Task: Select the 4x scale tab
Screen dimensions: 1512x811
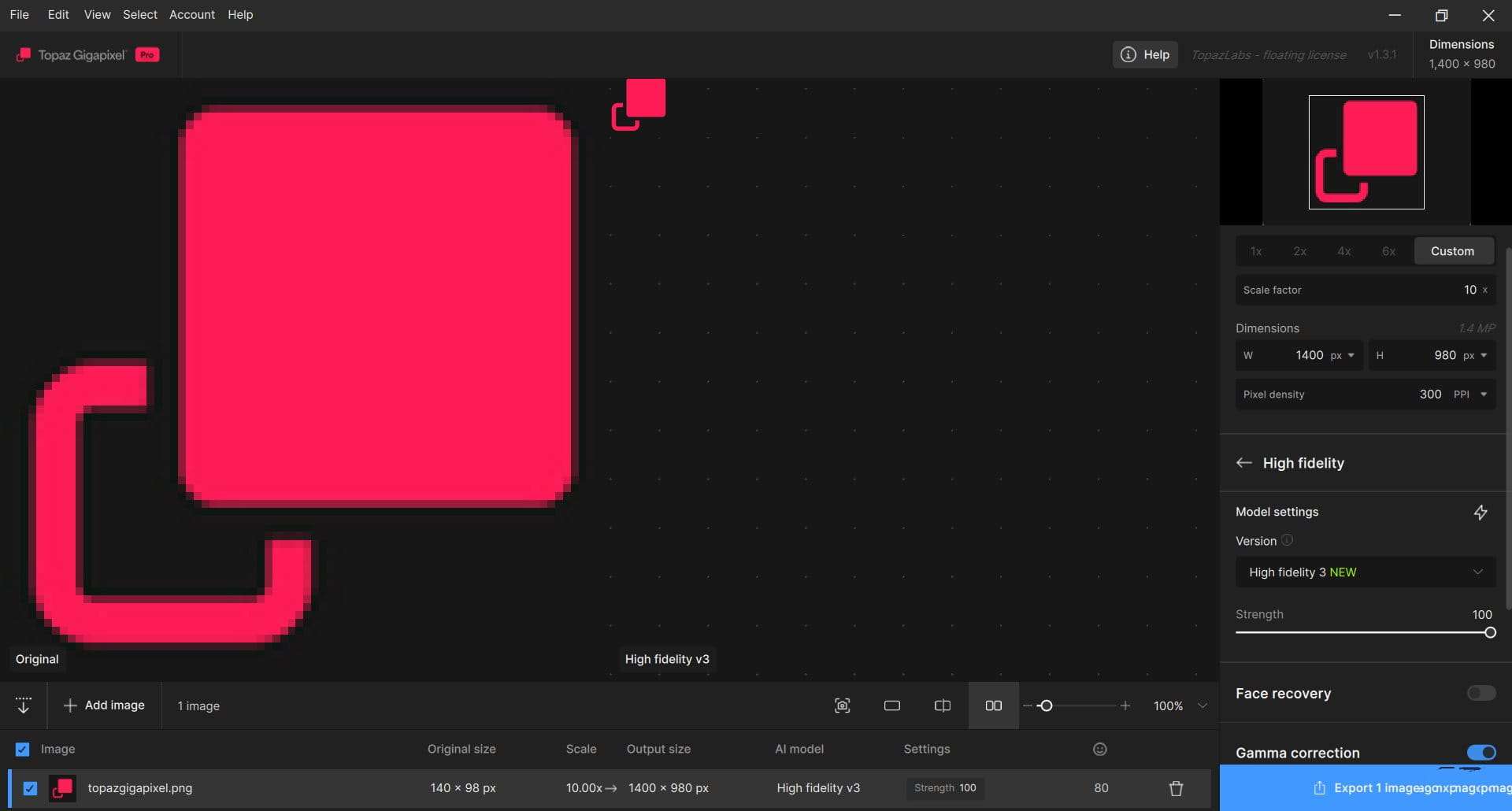Action: pyautogui.click(x=1344, y=251)
